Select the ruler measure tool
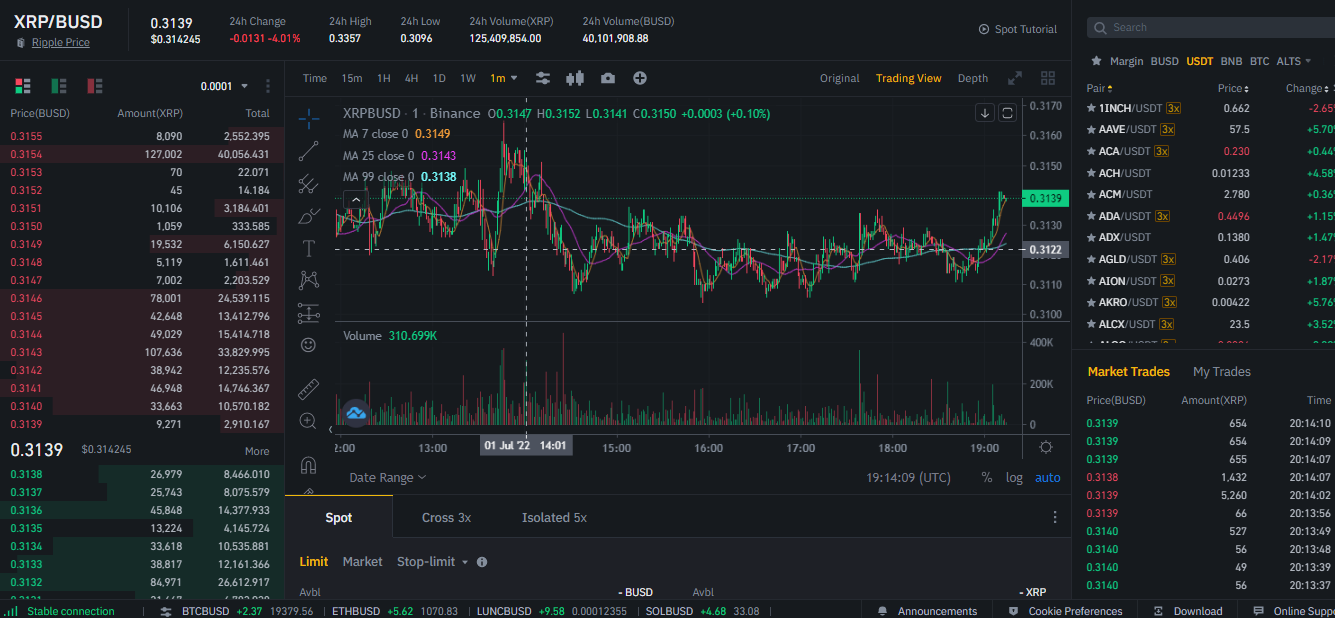Viewport: 1335px width, 618px height. coord(308,389)
